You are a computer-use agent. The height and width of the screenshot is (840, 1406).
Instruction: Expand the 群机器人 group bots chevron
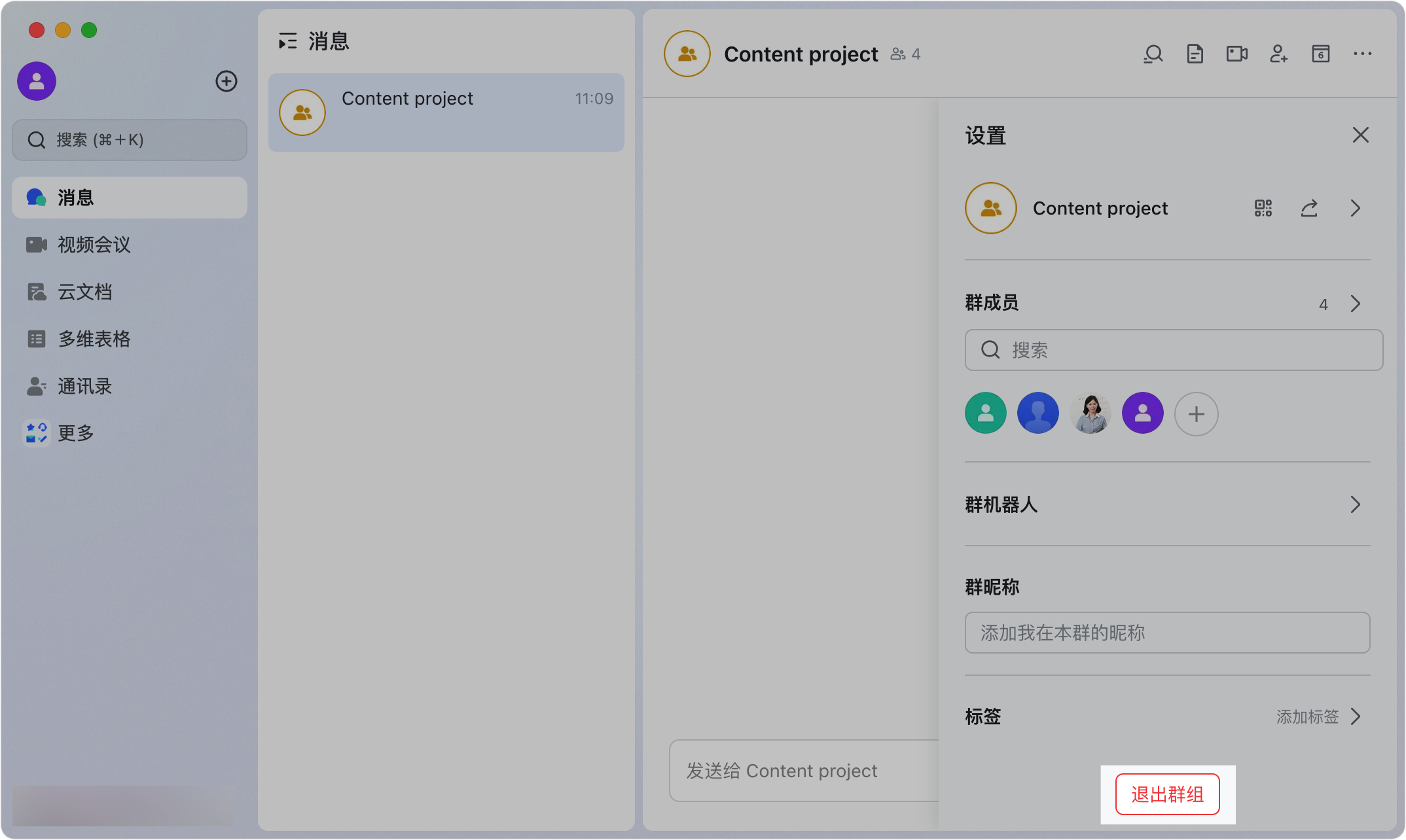click(x=1356, y=504)
